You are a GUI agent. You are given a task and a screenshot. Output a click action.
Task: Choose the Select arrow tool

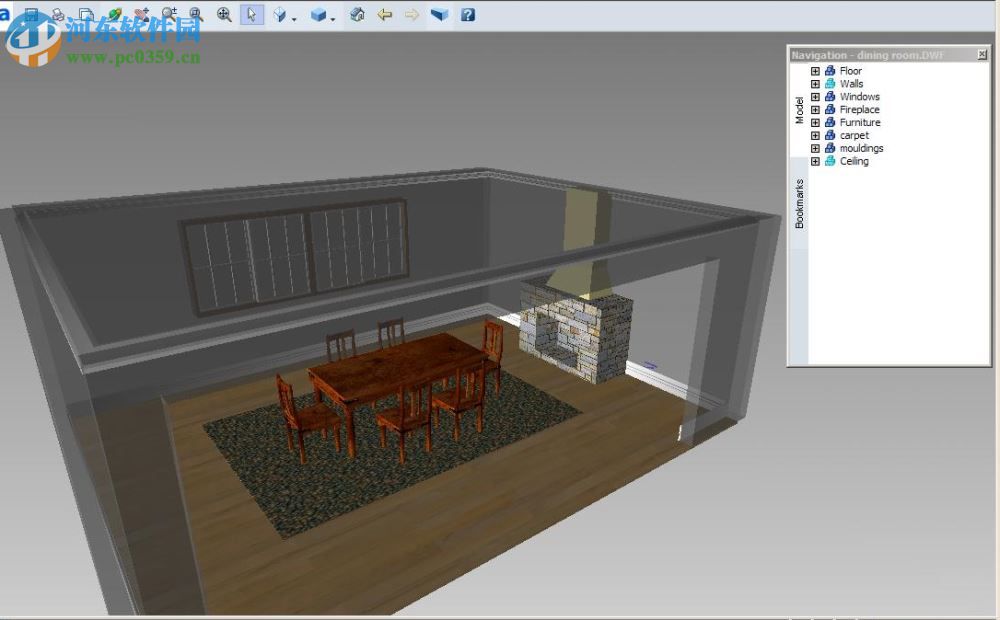253,15
